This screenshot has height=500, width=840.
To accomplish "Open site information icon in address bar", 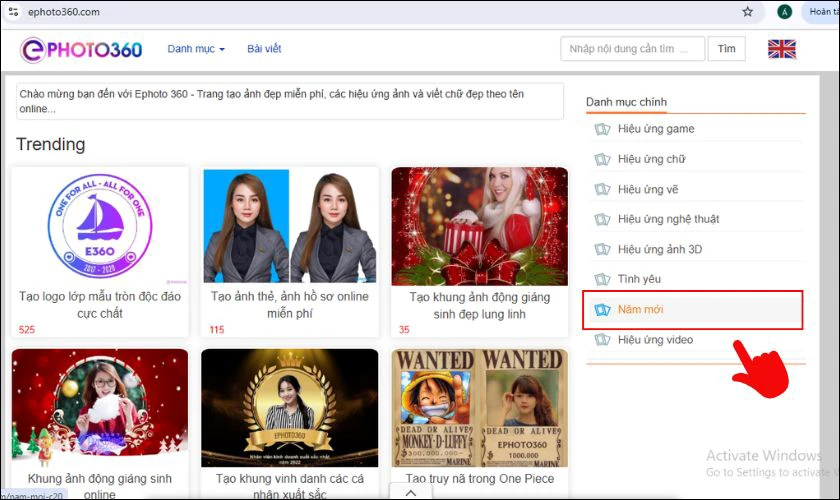I will click(x=13, y=12).
